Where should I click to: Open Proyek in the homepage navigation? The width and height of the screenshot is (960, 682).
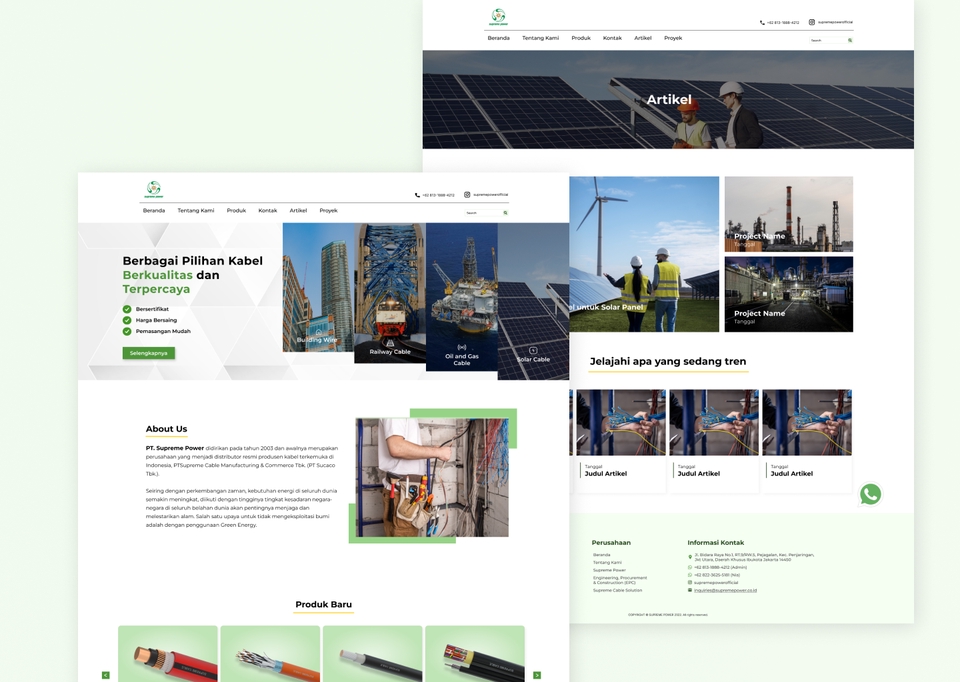[328, 211]
